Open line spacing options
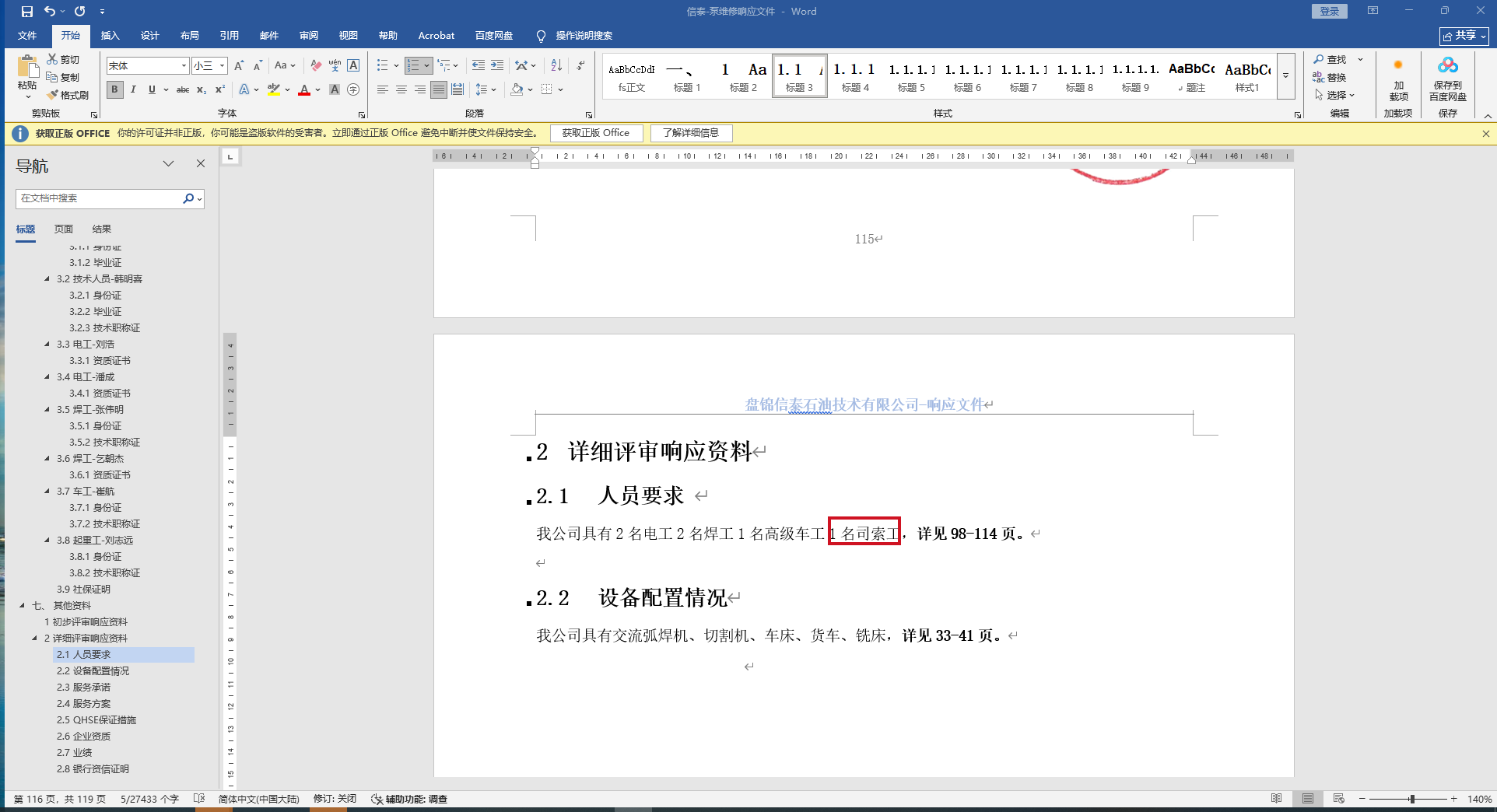 486,89
